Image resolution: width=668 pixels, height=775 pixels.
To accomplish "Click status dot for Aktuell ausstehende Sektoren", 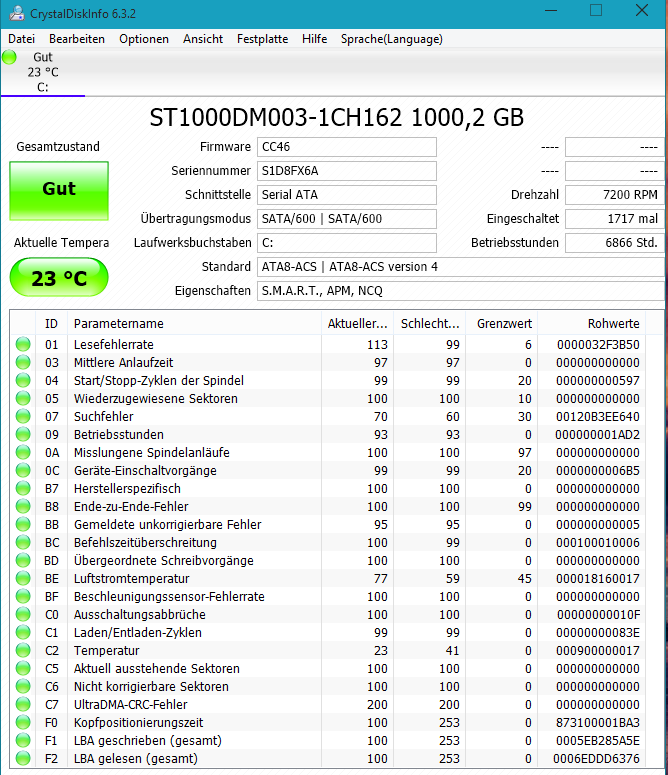I will 23,668.
